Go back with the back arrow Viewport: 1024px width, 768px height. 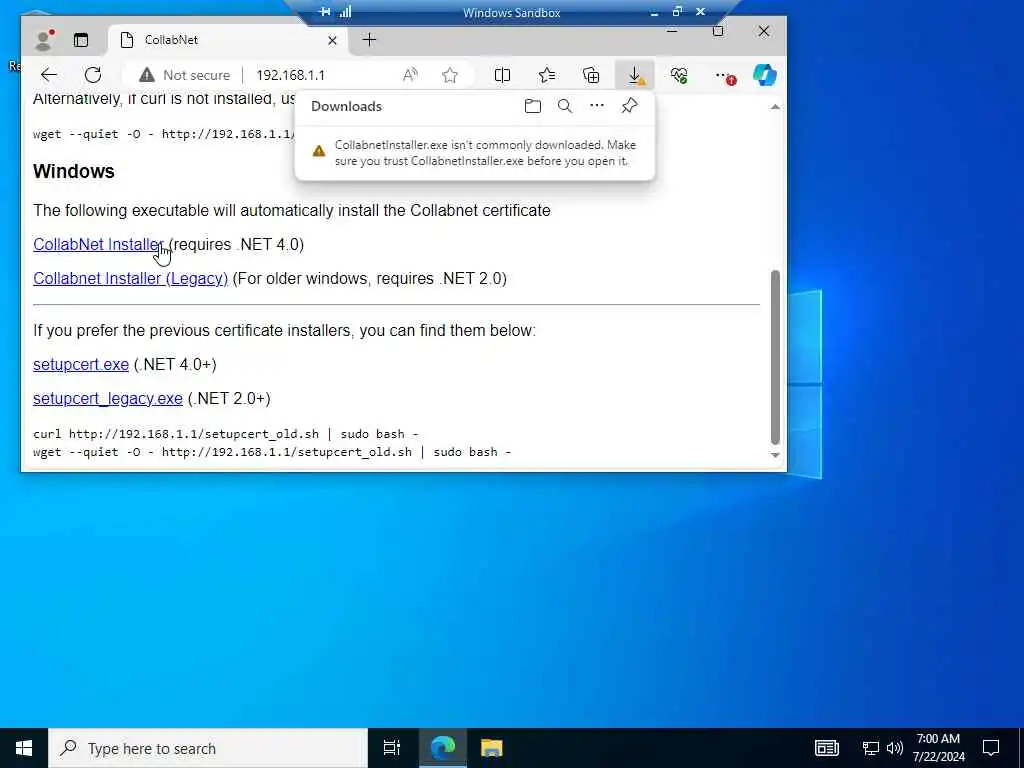click(49, 75)
